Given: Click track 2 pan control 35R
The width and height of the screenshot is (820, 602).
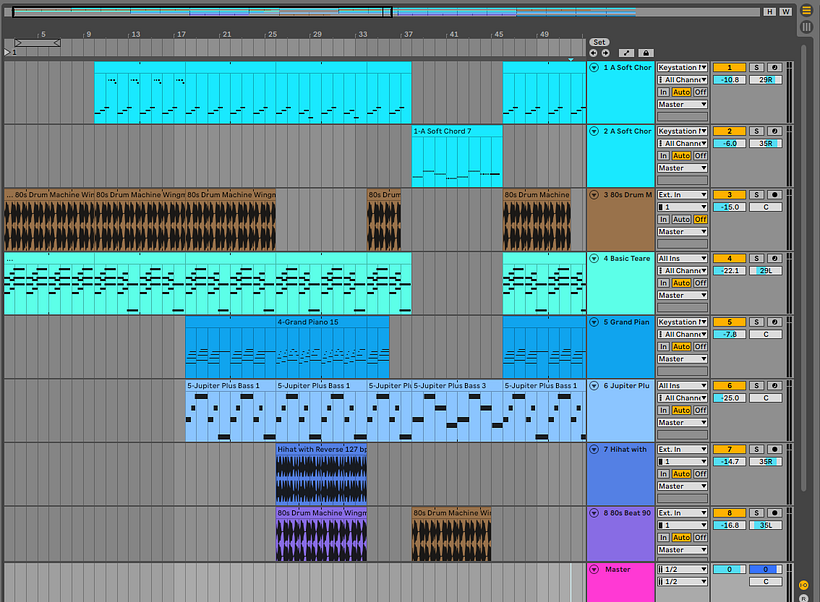Looking at the screenshot, I should tap(766, 143).
